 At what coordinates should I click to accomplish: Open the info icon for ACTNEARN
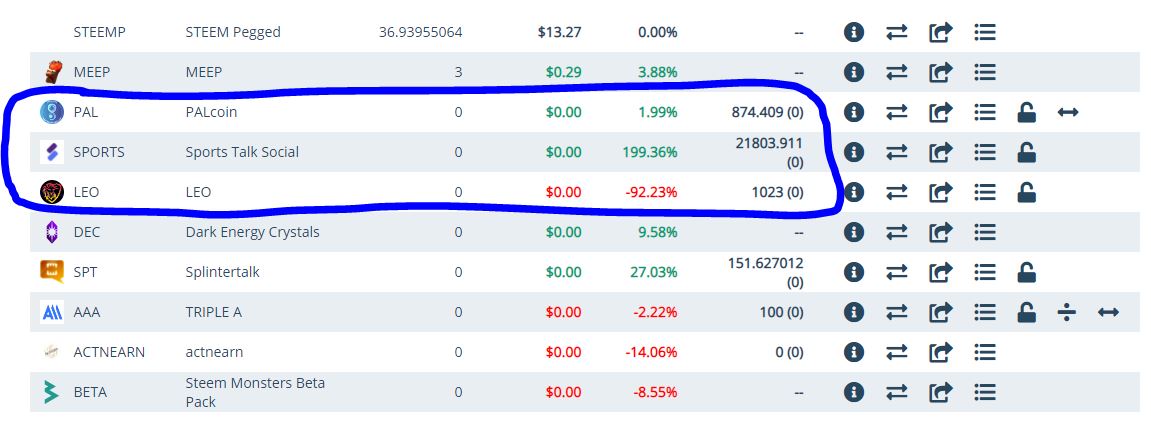(853, 352)
